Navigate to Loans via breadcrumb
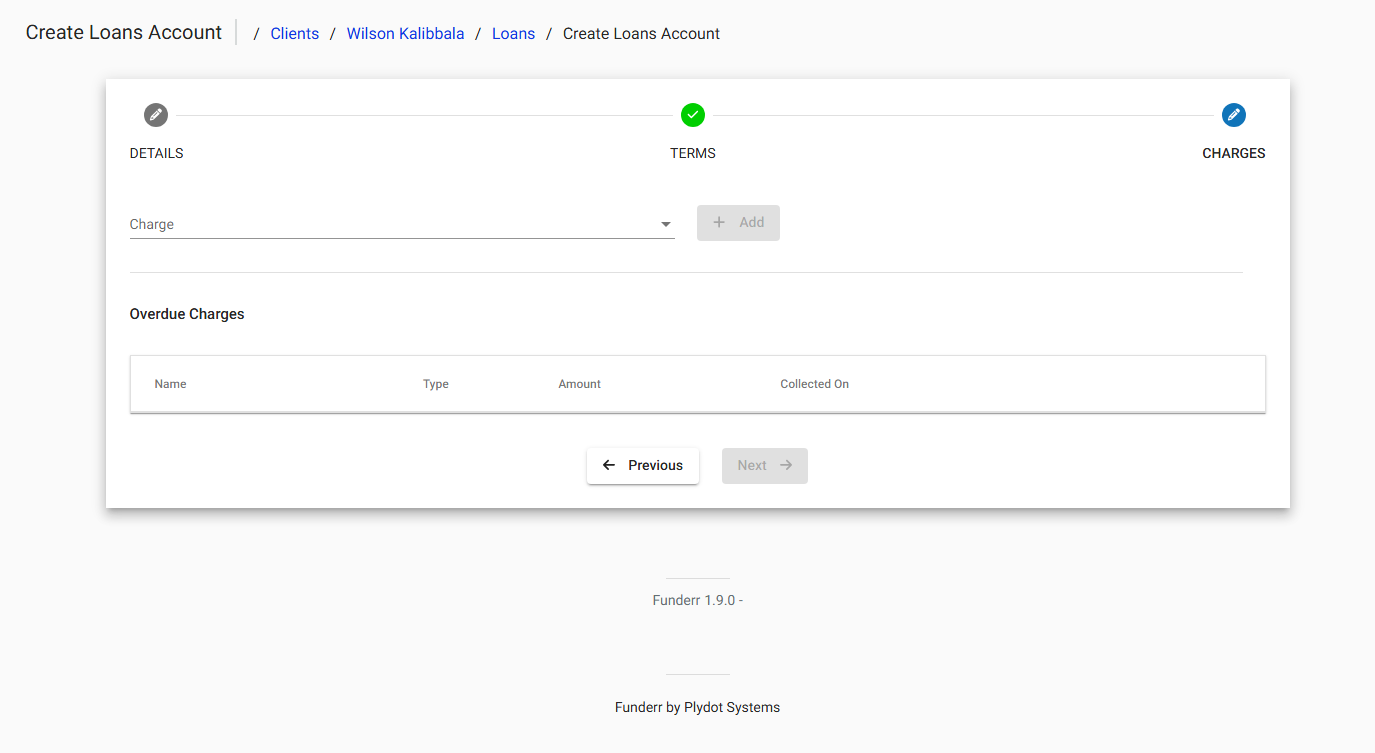The image size is (1375, 753). click(513, 33)
